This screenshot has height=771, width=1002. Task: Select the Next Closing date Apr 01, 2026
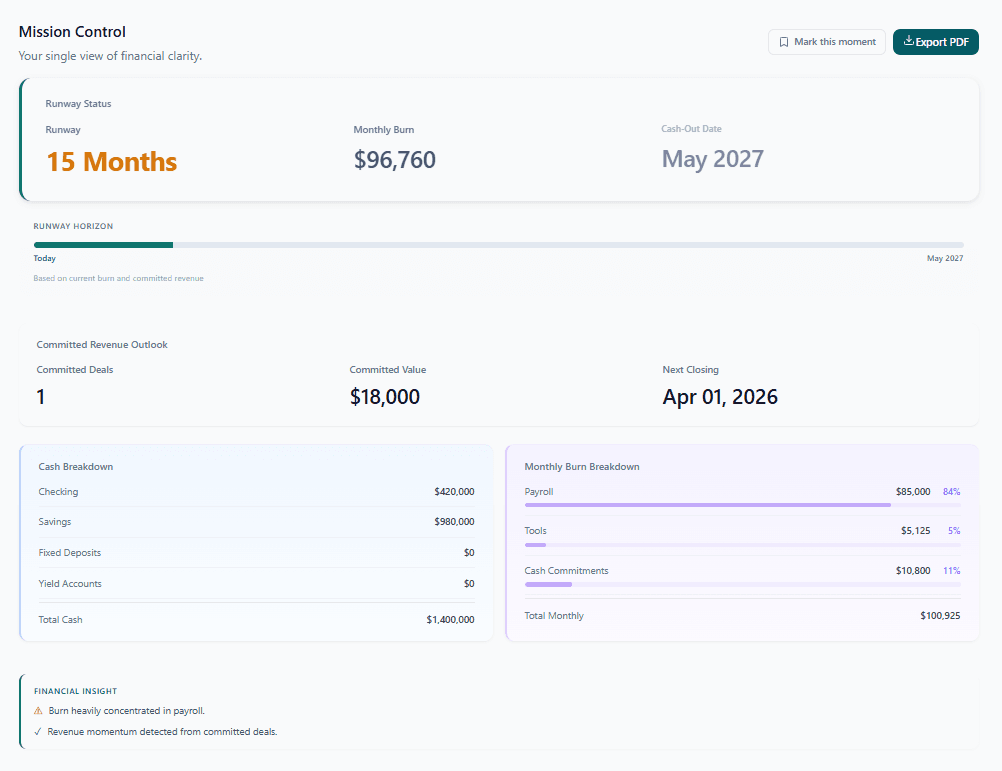[x=720, y=396]
